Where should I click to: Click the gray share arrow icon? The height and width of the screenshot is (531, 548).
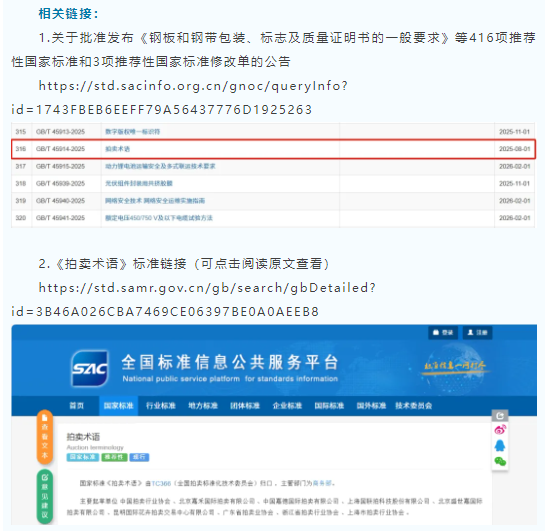point(500,416)
